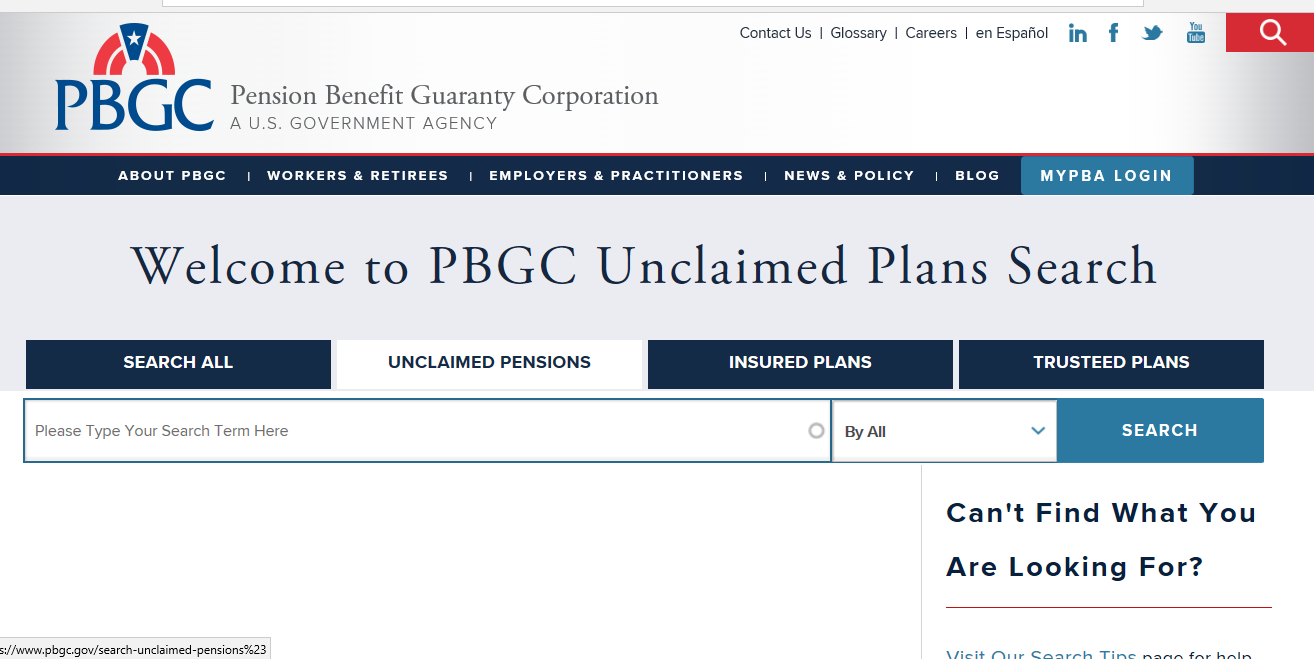Open the Twitter icon link
This screenshot has height=659, width=1314.
coord(1152,32)
